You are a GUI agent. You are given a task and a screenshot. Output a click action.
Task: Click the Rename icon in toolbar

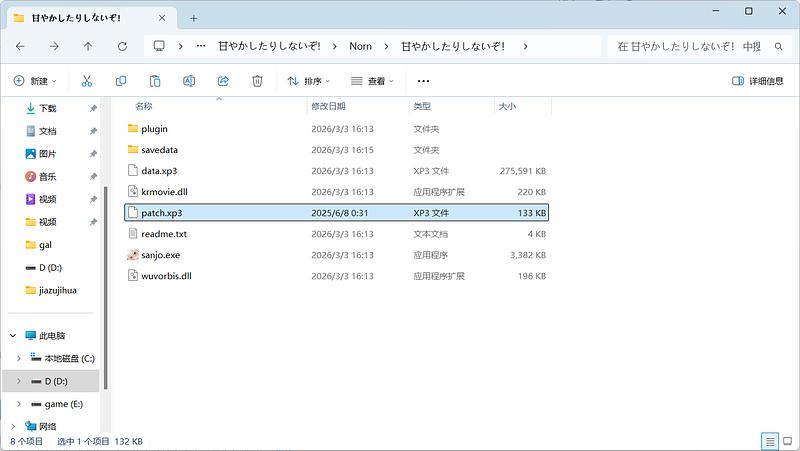pos(189,81)
